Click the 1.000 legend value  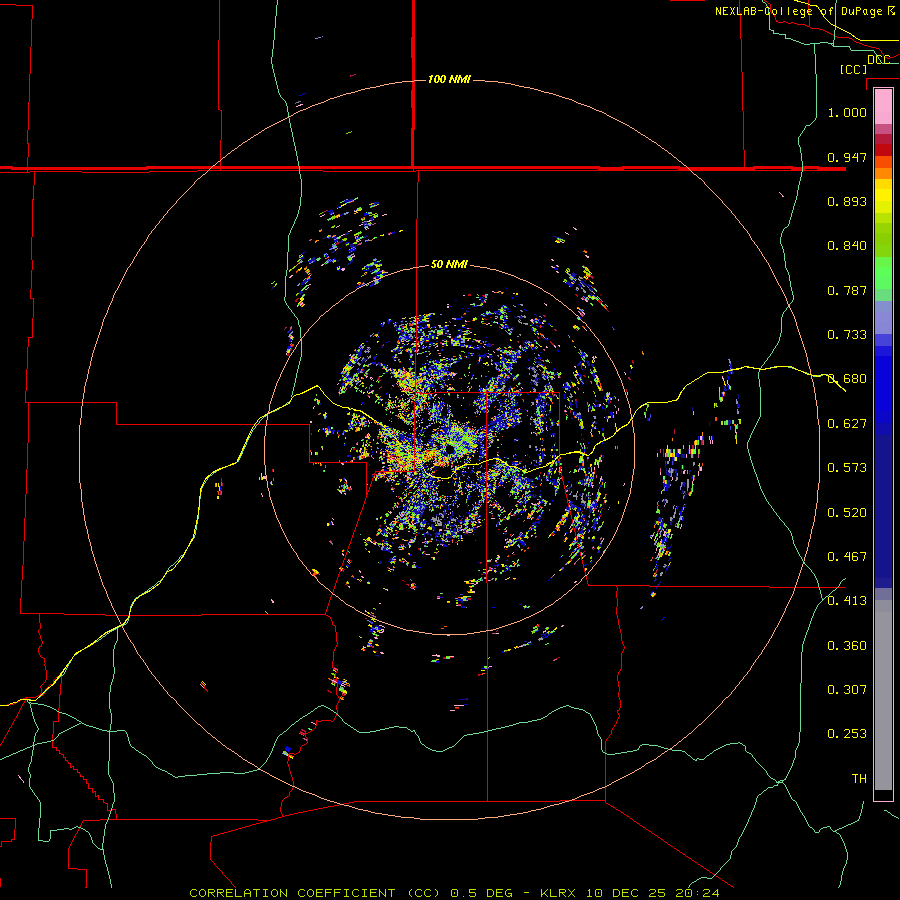847,112
